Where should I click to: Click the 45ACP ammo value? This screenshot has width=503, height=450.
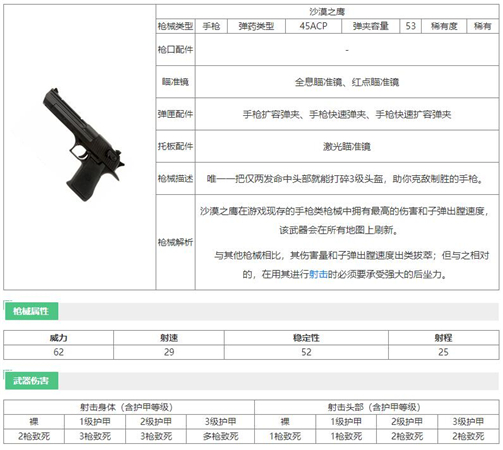tap(313, 26)
